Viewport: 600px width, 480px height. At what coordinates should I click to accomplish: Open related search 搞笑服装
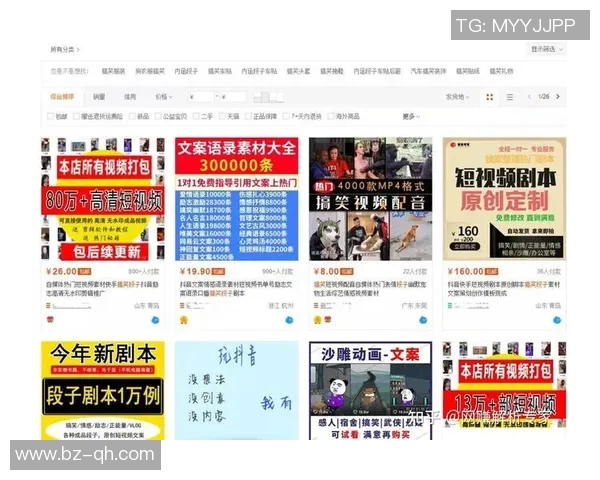113,71
